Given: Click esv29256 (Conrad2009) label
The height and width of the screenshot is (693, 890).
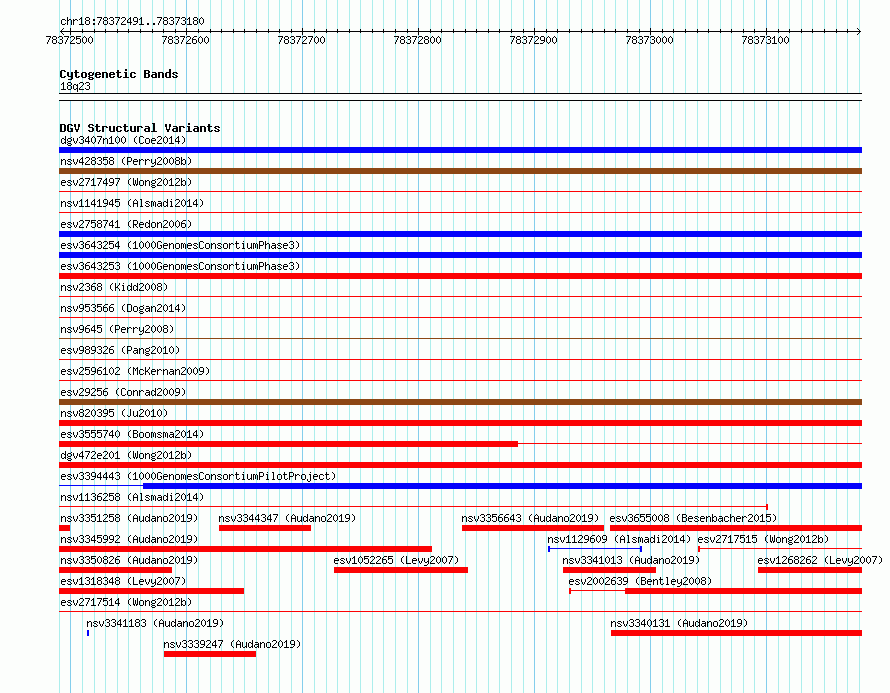Looking at the screenshot, I should click(x=123, y=392).
